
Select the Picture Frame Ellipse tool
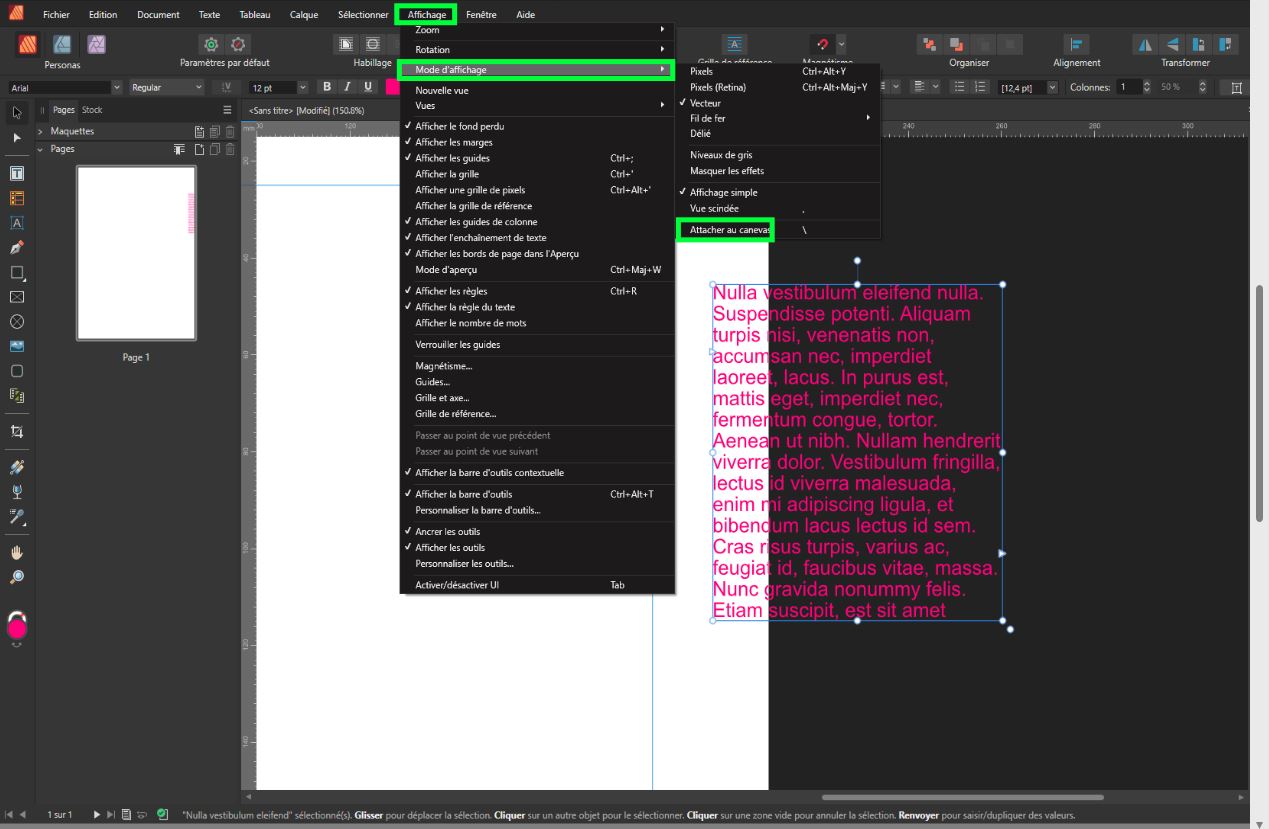17,322
